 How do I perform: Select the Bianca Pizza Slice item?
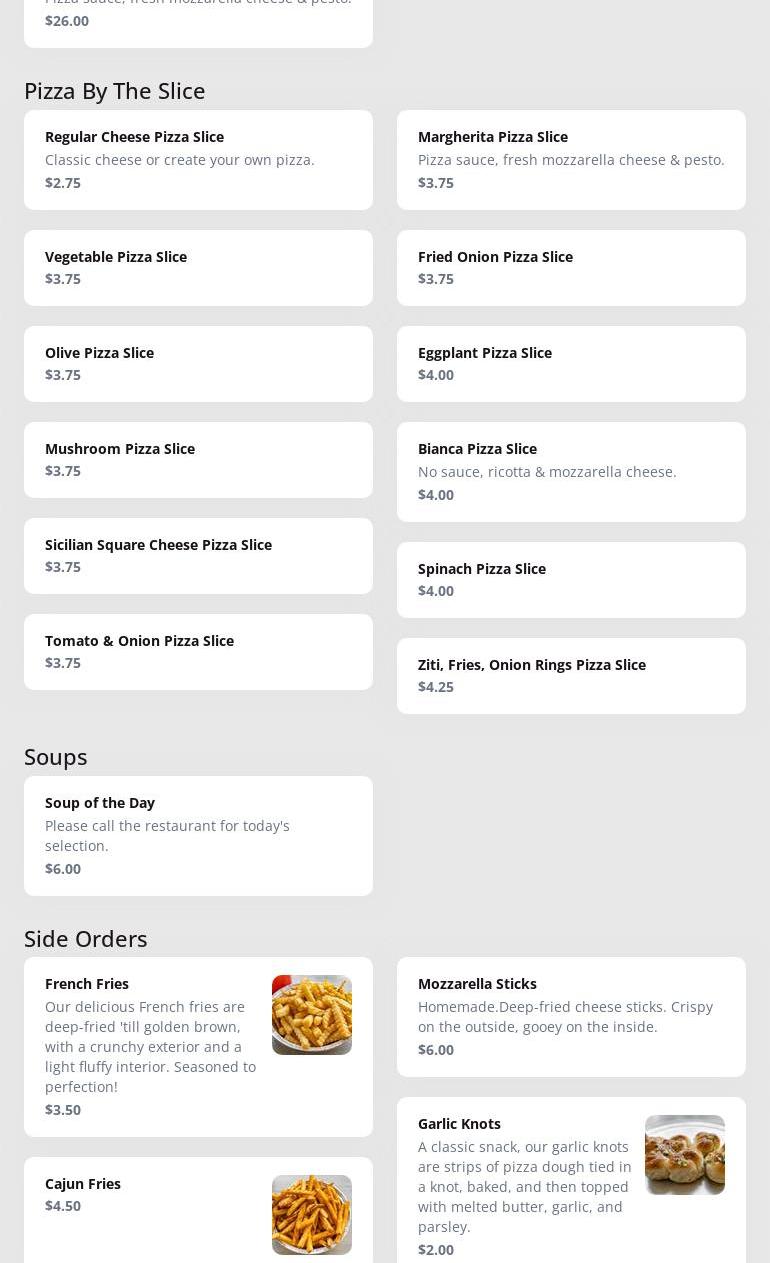point(571,472)
